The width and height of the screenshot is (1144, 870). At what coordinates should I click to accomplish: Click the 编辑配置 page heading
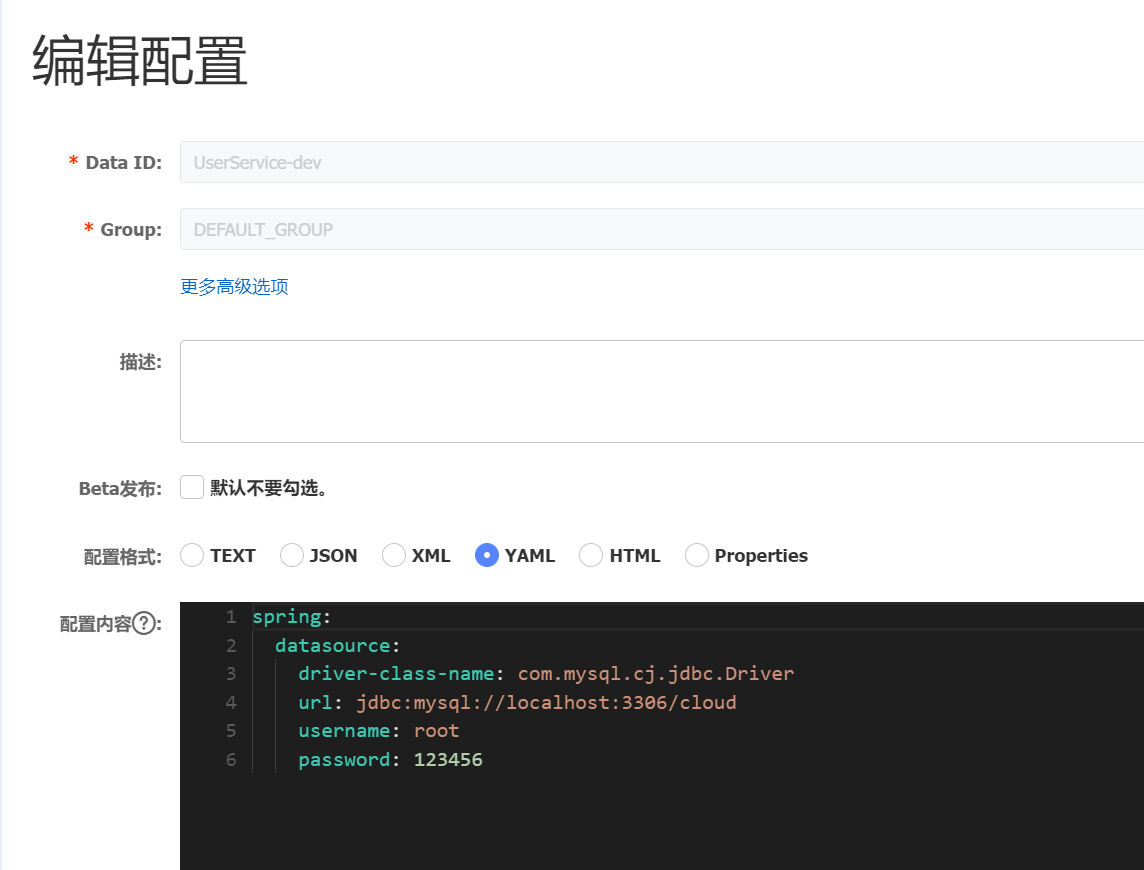point(140,61)
